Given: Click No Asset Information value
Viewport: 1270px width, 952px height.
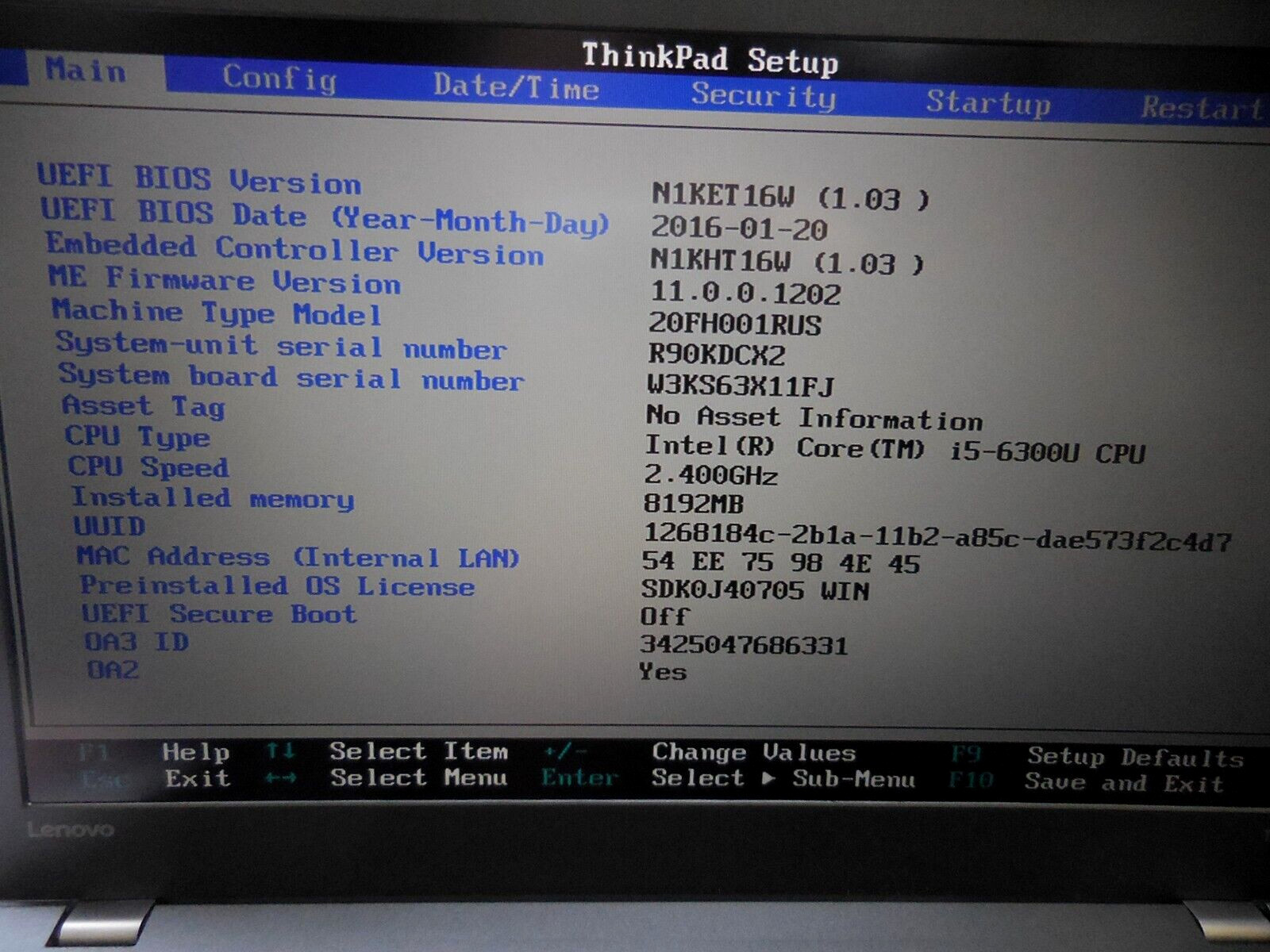Looking at the screenshot, I should (814, 417).
